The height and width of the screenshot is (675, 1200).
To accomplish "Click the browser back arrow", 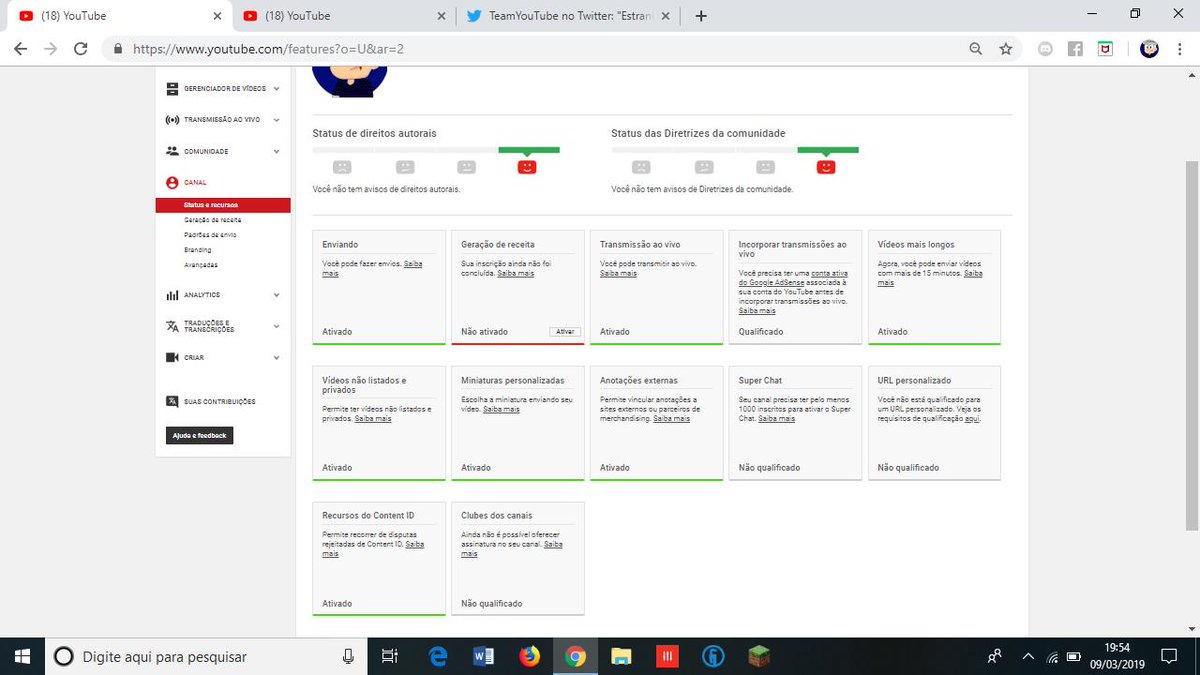I will point(20,48).
